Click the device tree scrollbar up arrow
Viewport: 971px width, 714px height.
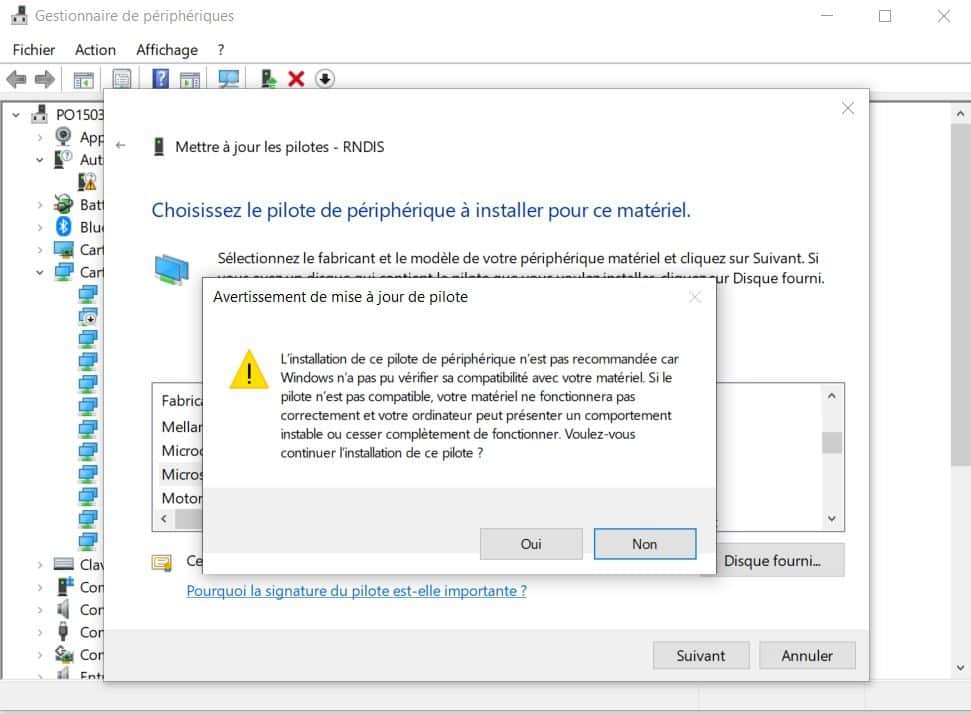pos(960,114)
